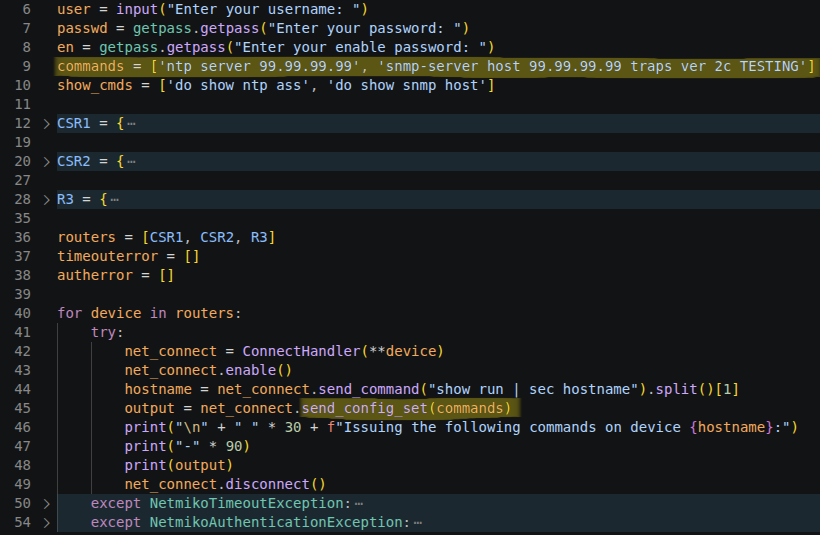Click the ellipsis after R3 = {
The width and height of the screenshot is (820, 535).
[115, 200]
